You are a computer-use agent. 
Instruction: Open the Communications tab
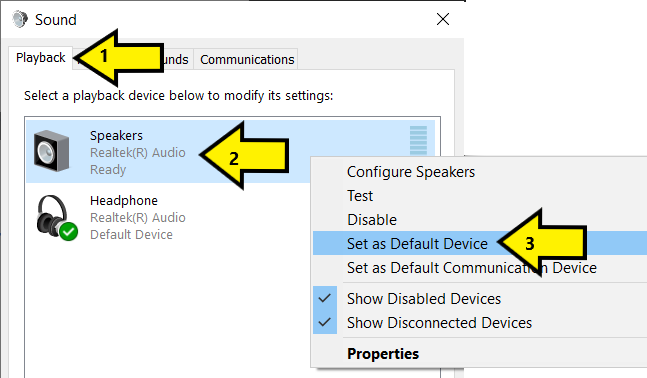(x=247, y=59)
